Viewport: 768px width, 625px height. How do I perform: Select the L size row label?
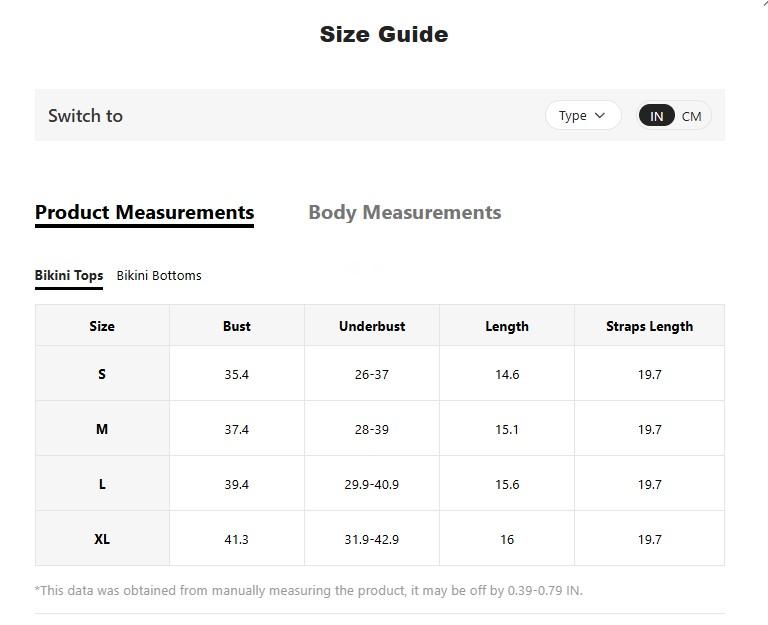[102, 484]
